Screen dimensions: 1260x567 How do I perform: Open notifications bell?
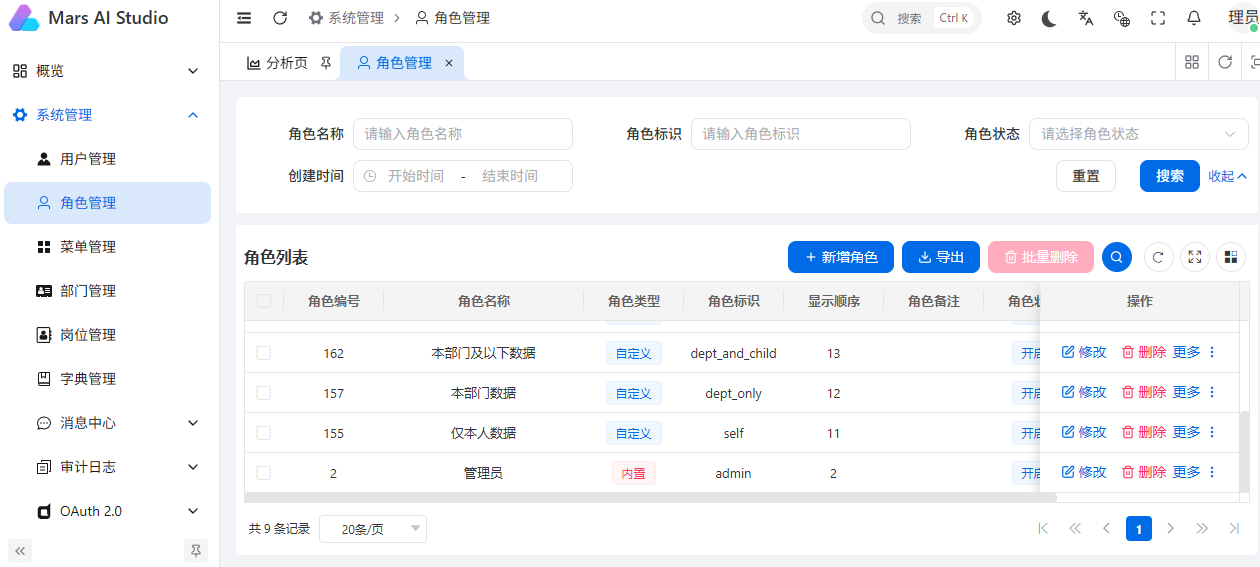click(1194, 18)
